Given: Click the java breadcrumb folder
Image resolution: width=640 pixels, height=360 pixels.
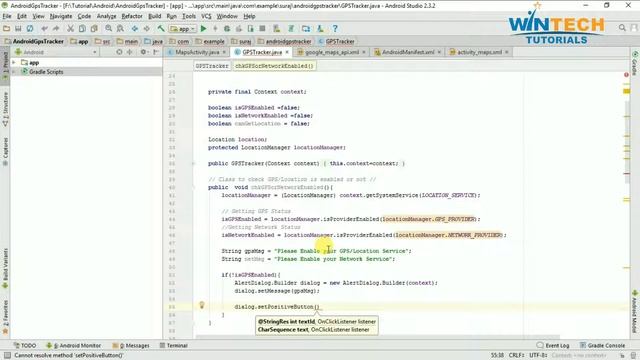Looking at the screenshot, I should tap(153, 42).
